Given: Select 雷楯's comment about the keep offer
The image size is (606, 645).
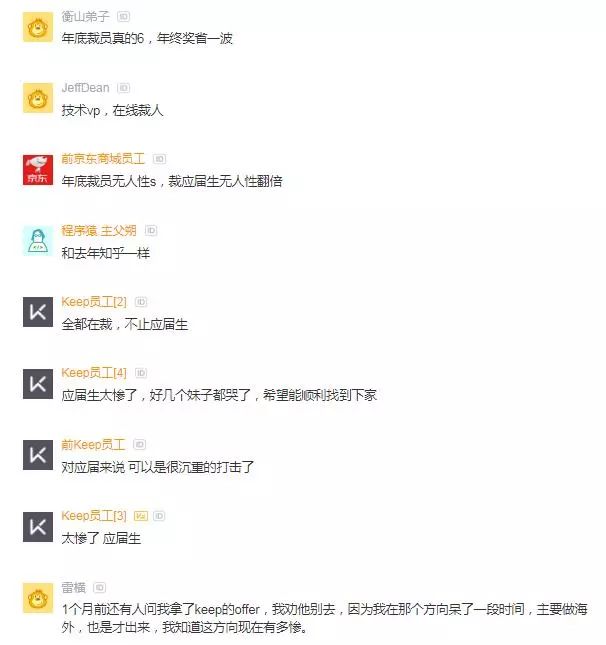Looking at the screenshot, I should pyautogui.click(x=325, y=618).
